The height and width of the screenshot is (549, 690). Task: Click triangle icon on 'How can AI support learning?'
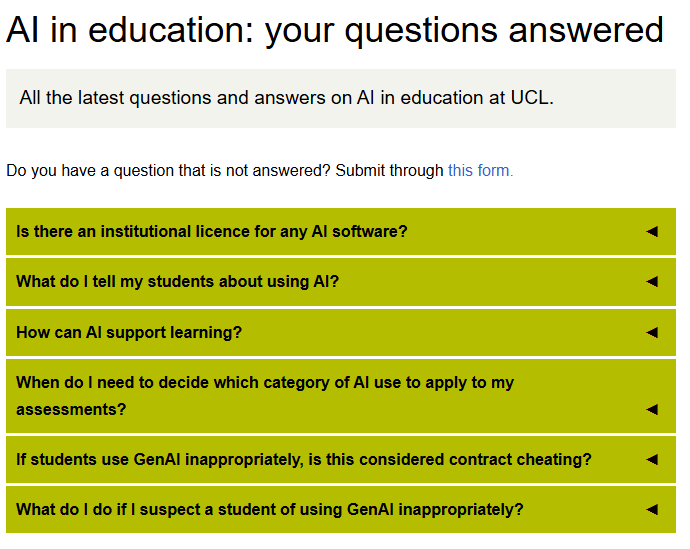[652, 332]
